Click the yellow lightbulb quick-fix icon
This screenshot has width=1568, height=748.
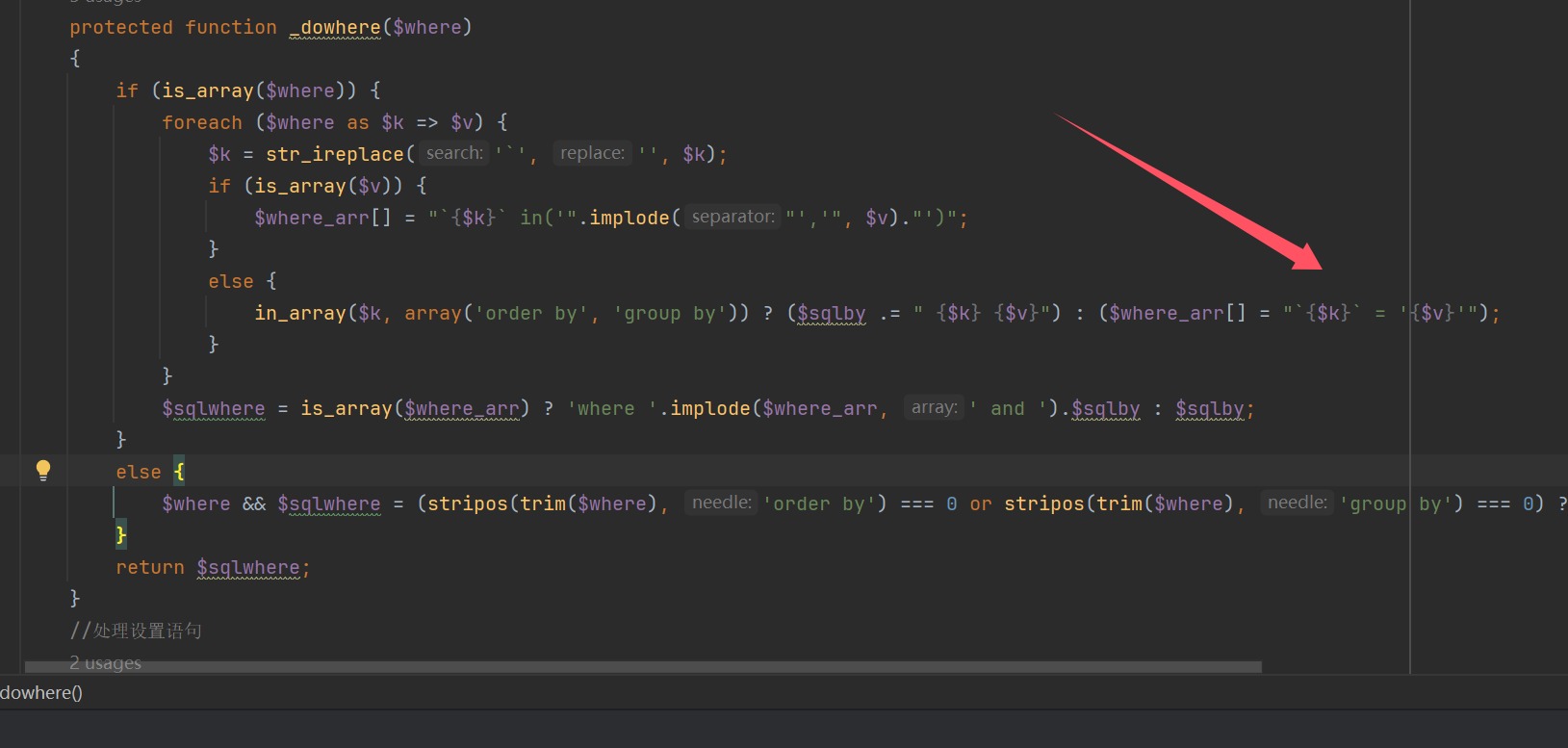43,470
